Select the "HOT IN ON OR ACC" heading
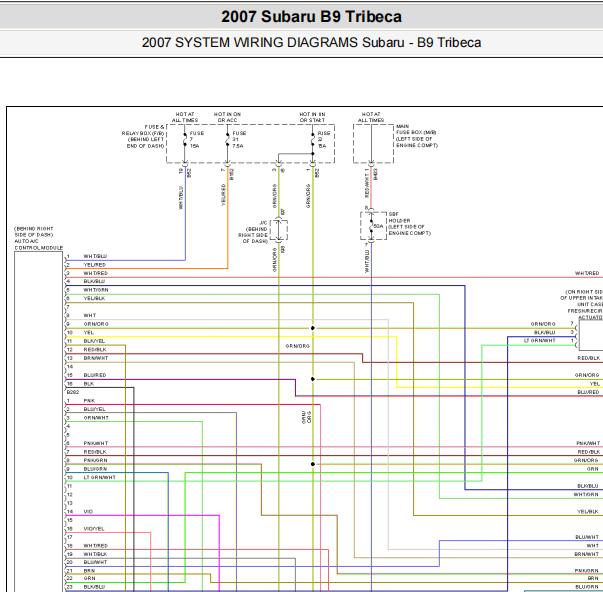This screenshot has height=592, width=603. point(227,117)
